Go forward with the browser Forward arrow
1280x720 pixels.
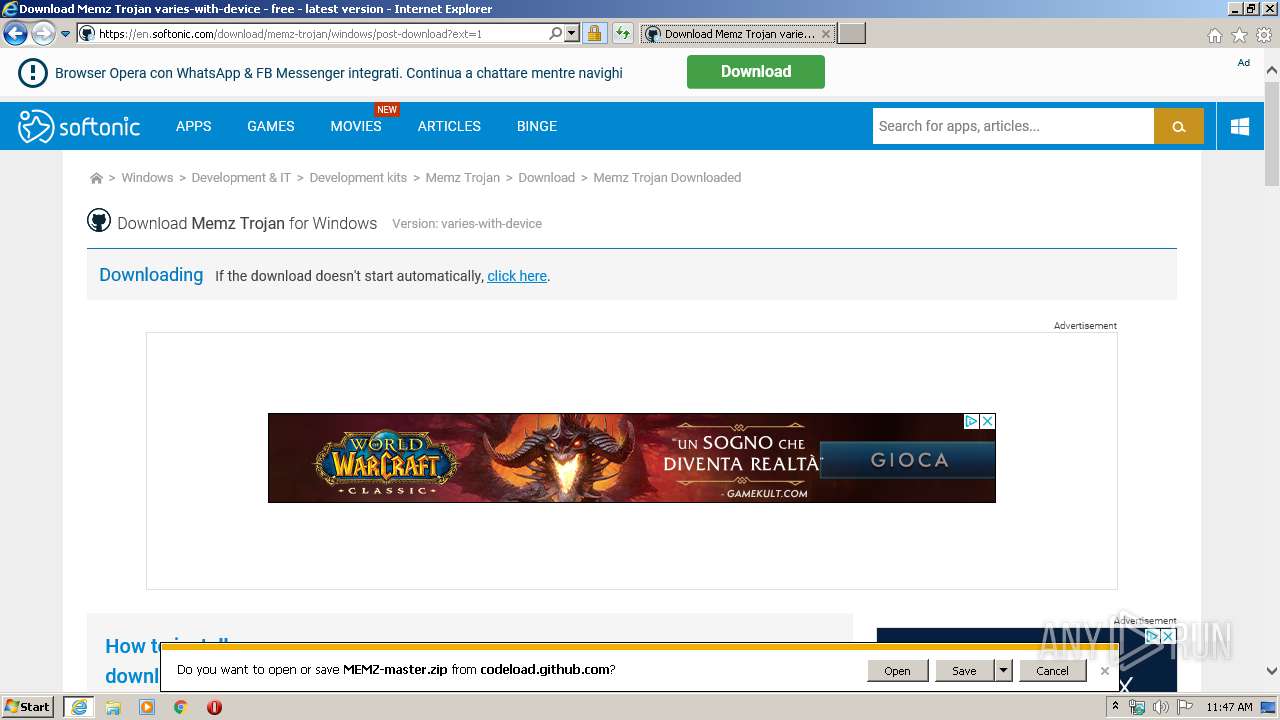pyautogui.click(x=43, y=33)
